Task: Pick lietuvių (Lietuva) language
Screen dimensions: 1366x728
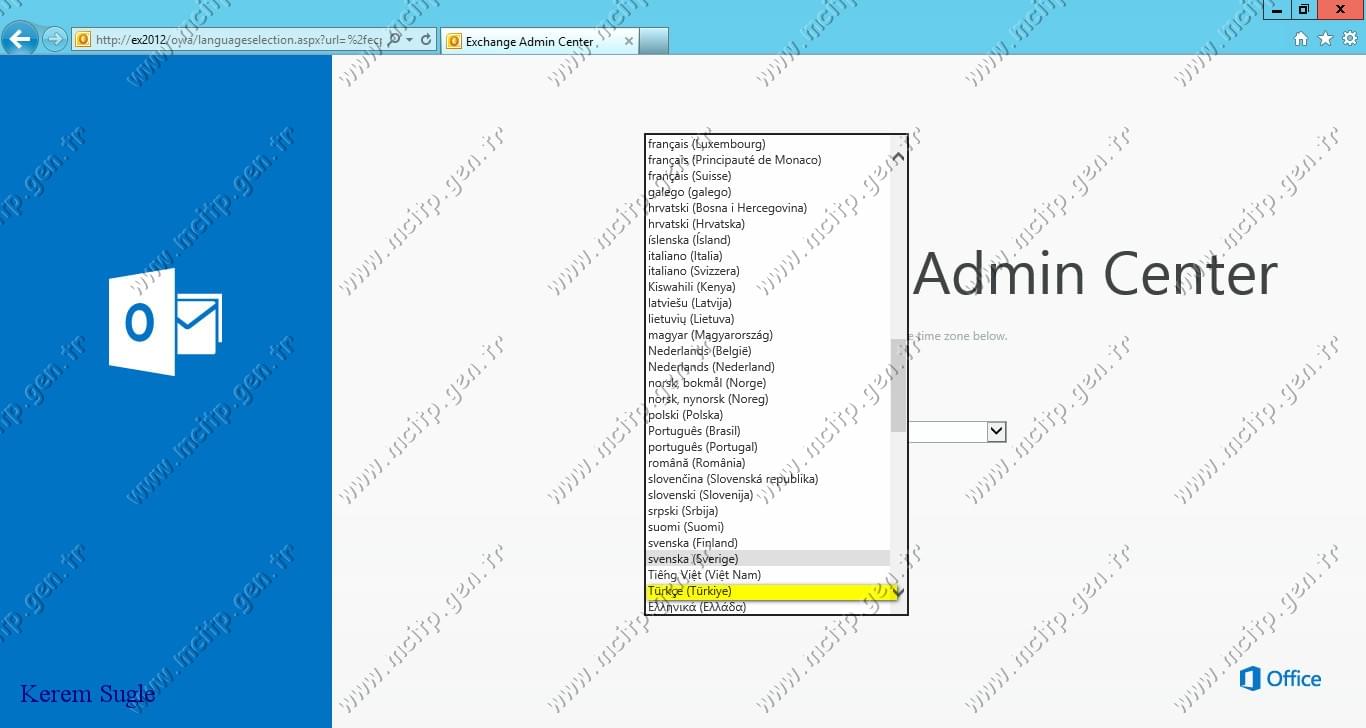Action: 768,319
